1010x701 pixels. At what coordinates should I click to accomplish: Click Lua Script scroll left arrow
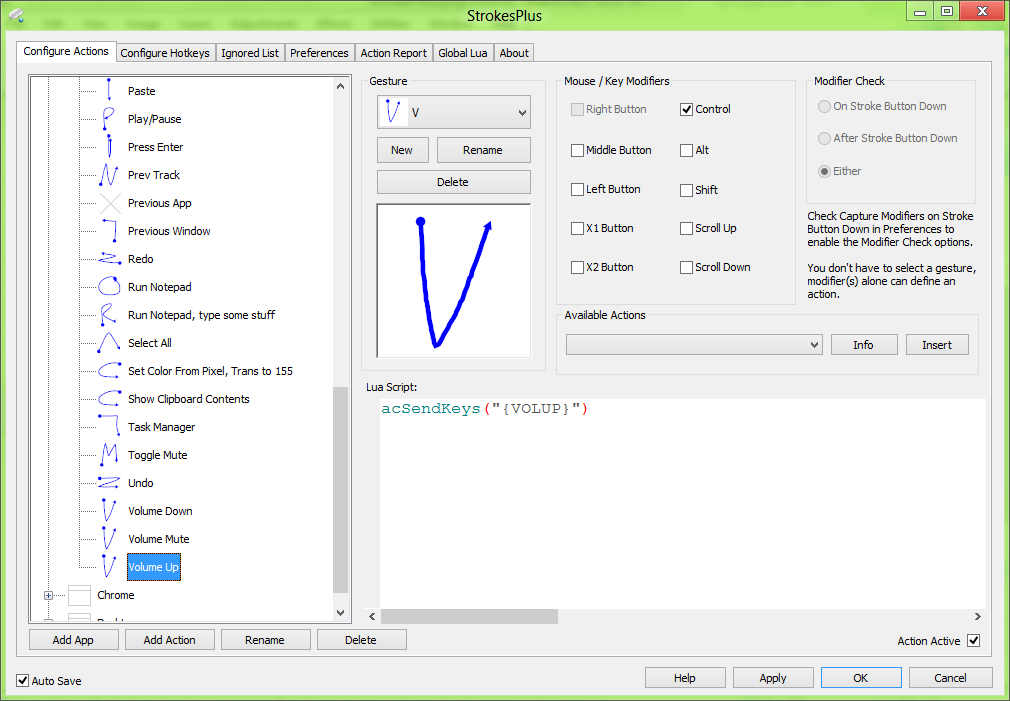[x=372, y=617]
